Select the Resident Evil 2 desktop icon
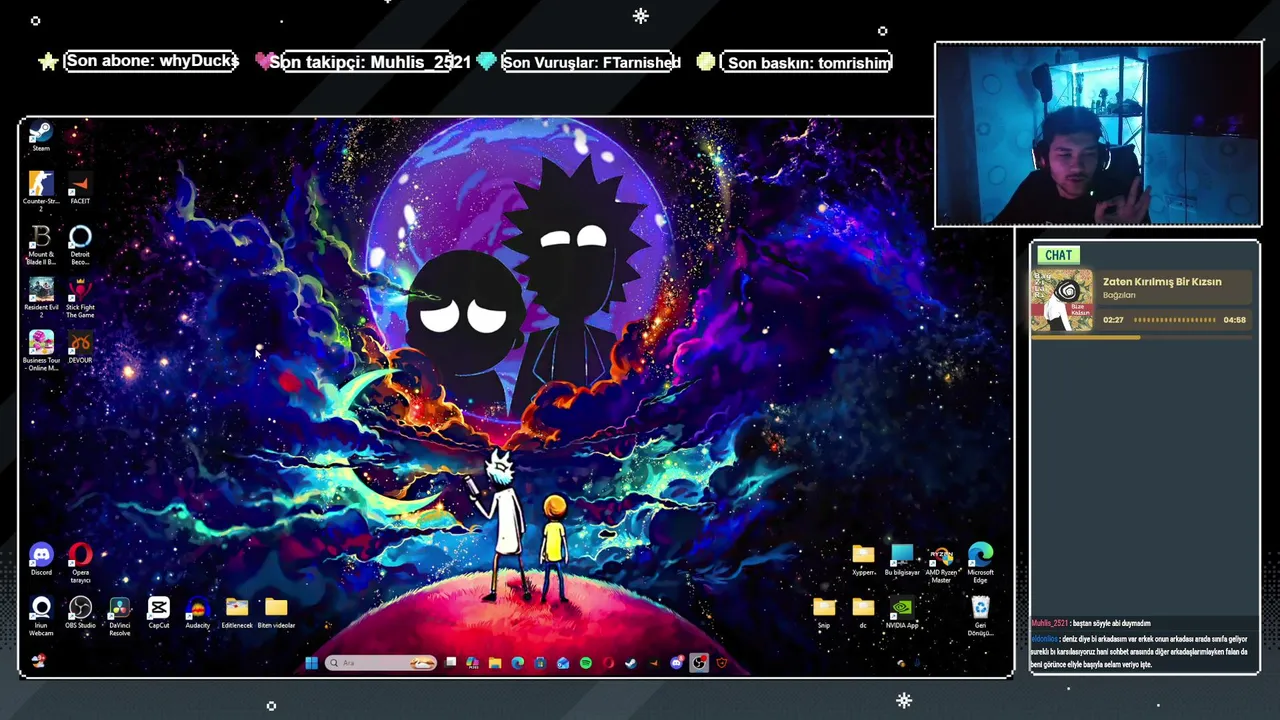This screenshot has height=720, width=1280. tap(40, 298)
